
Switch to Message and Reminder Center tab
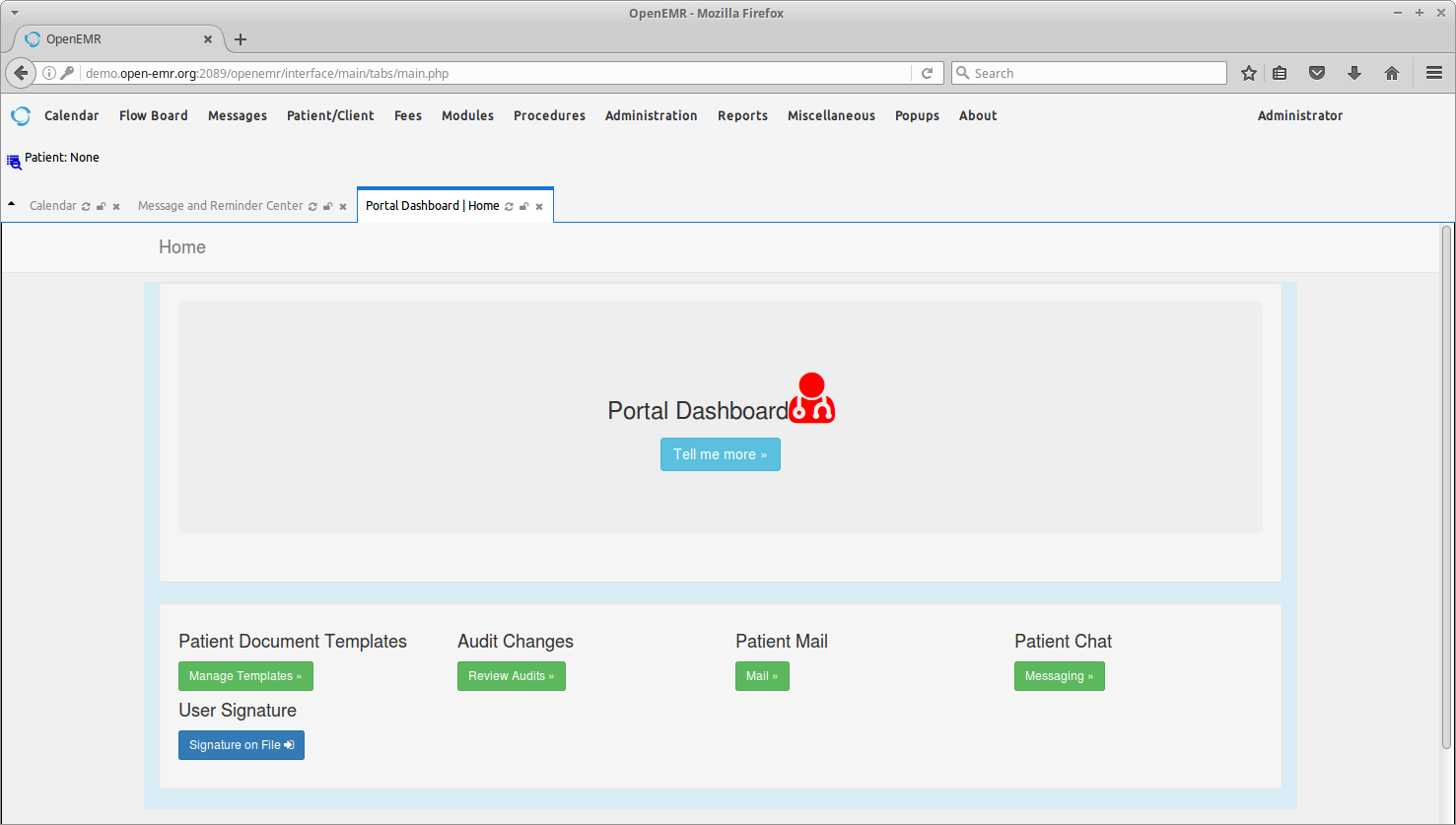(221, 206)
